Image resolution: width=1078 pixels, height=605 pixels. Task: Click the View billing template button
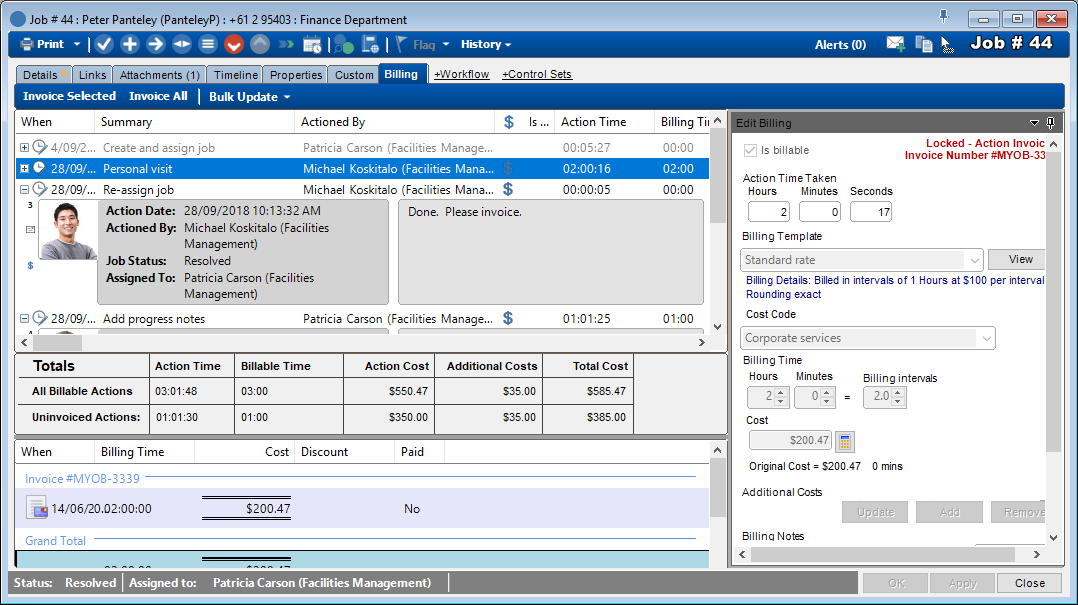point(1017,259)
